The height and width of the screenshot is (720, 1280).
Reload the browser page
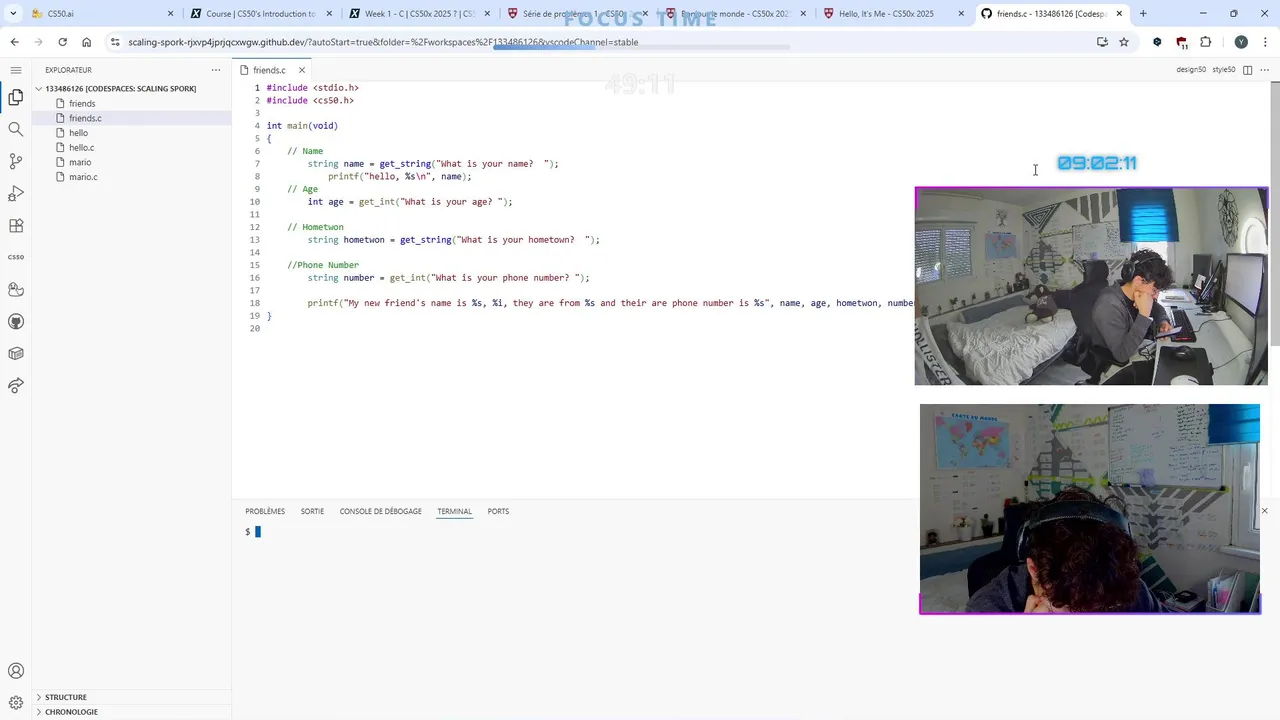click(62, 42)
